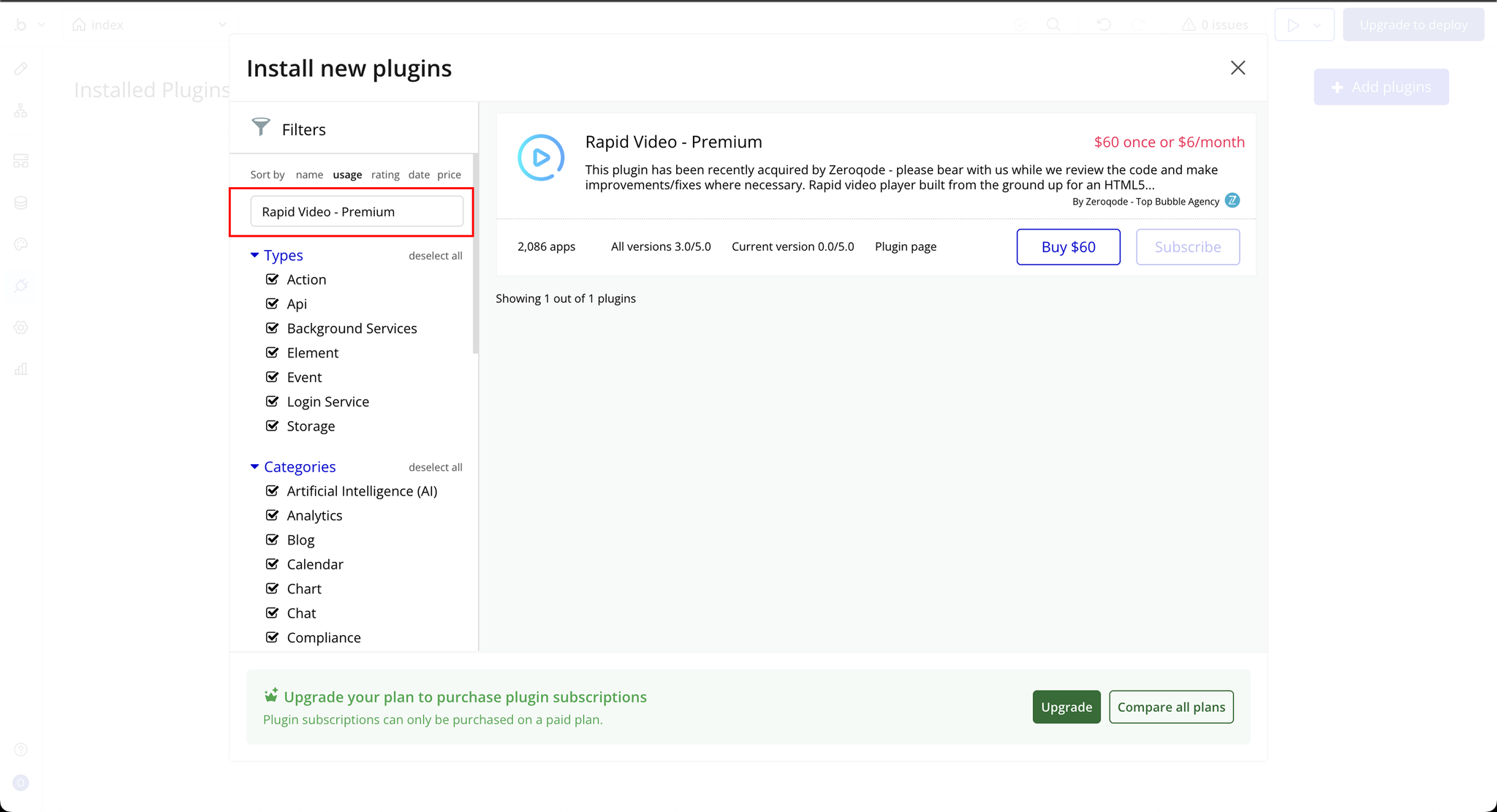Uncheck the Api type checkbox
The width and height of the screenshot is (1497, 812).
[x=272, y=303]
